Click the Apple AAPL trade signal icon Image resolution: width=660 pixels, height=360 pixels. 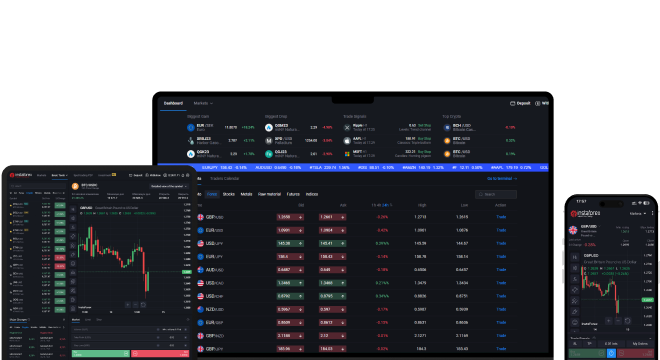347,141
